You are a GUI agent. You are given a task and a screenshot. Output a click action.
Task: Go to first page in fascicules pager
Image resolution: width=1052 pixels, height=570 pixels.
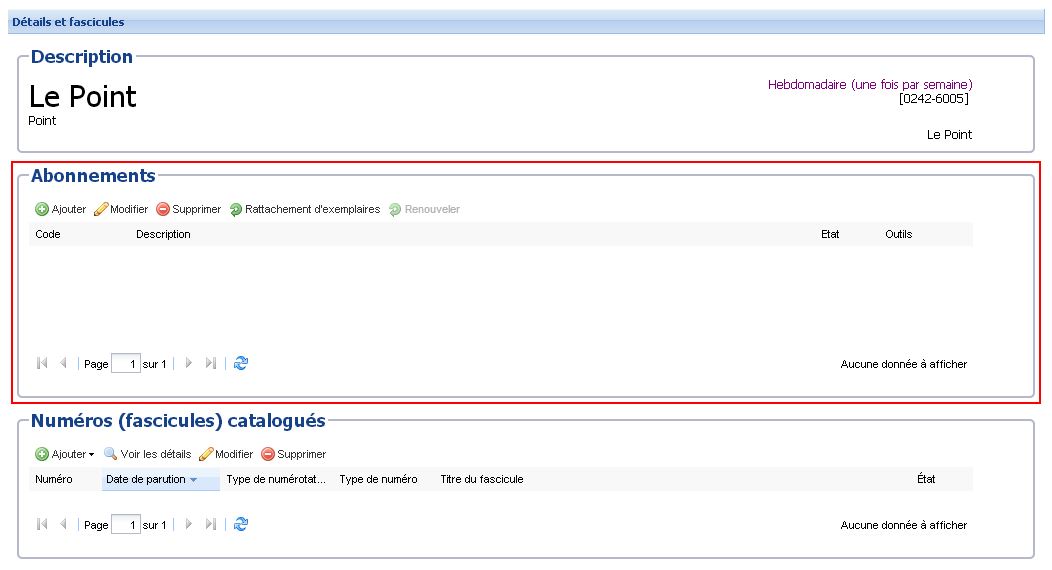coord(42,524)
